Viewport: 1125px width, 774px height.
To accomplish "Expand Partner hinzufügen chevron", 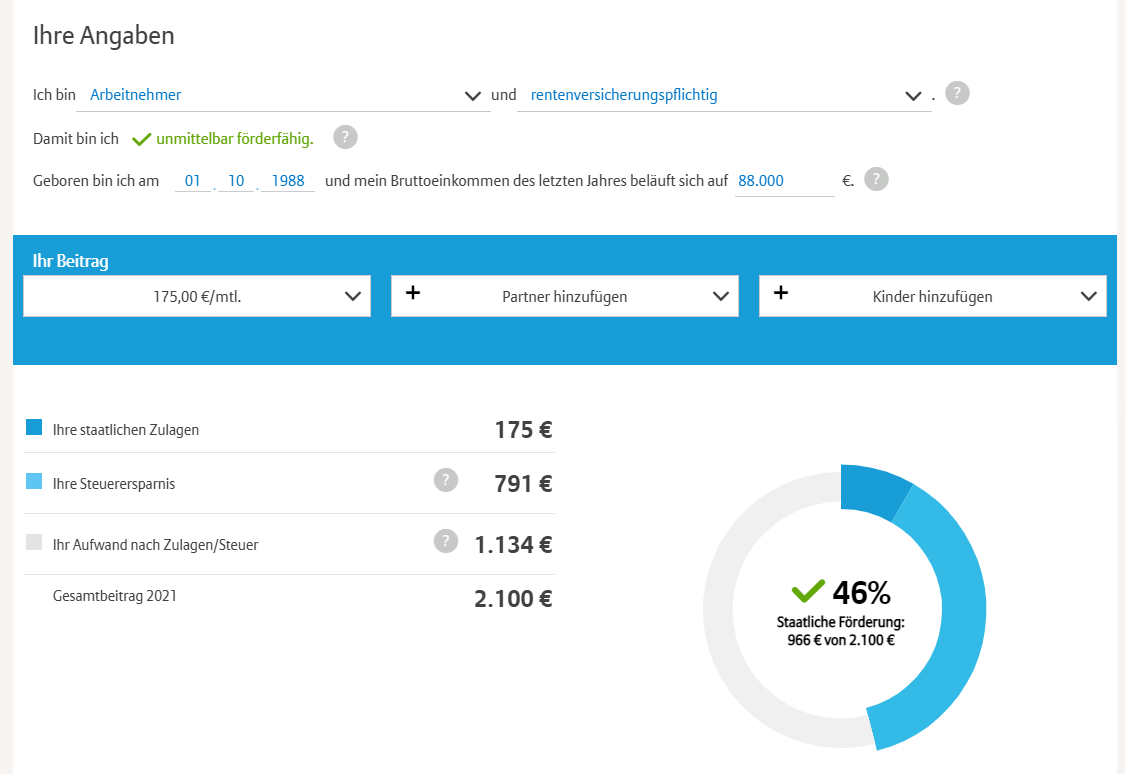I will [720, 296].
